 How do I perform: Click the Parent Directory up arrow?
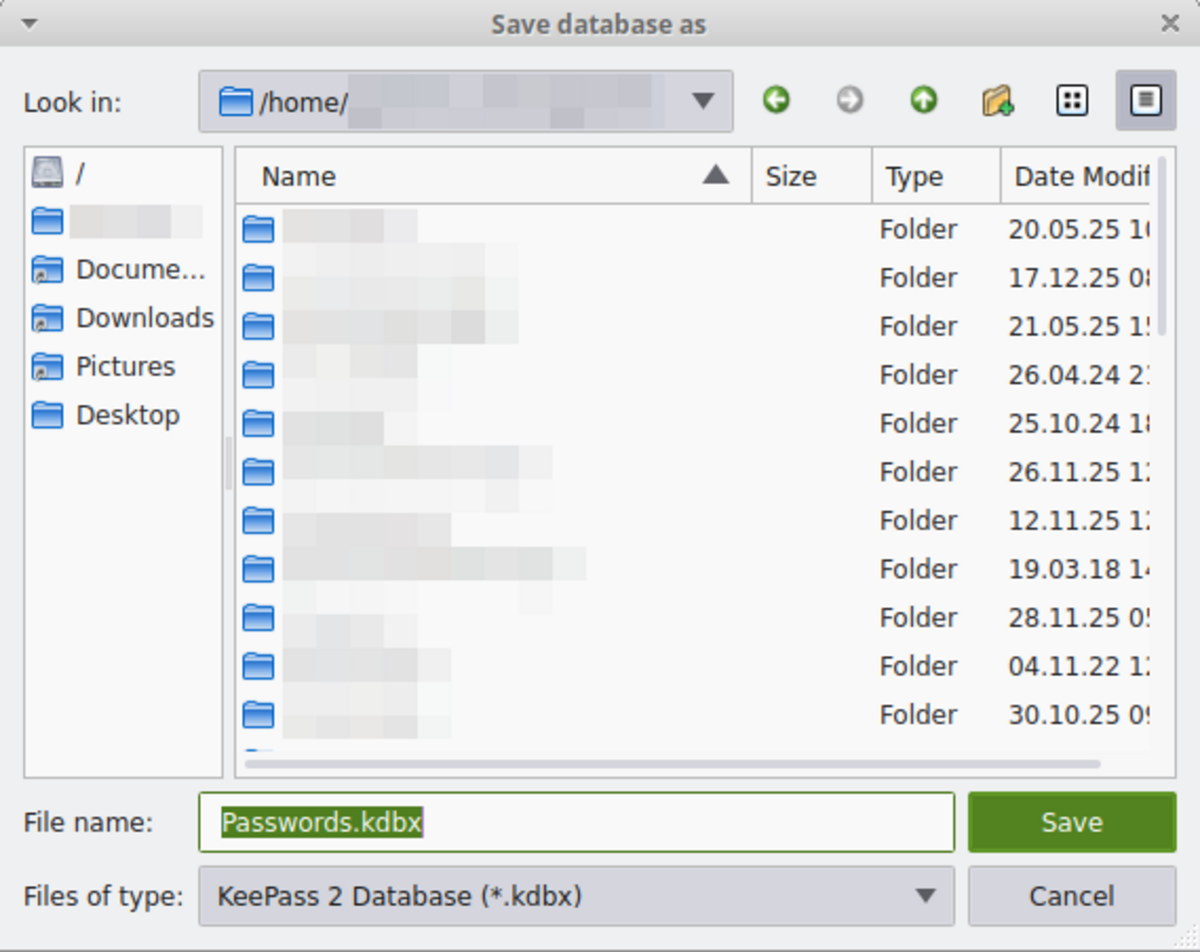tap(923, 100)
